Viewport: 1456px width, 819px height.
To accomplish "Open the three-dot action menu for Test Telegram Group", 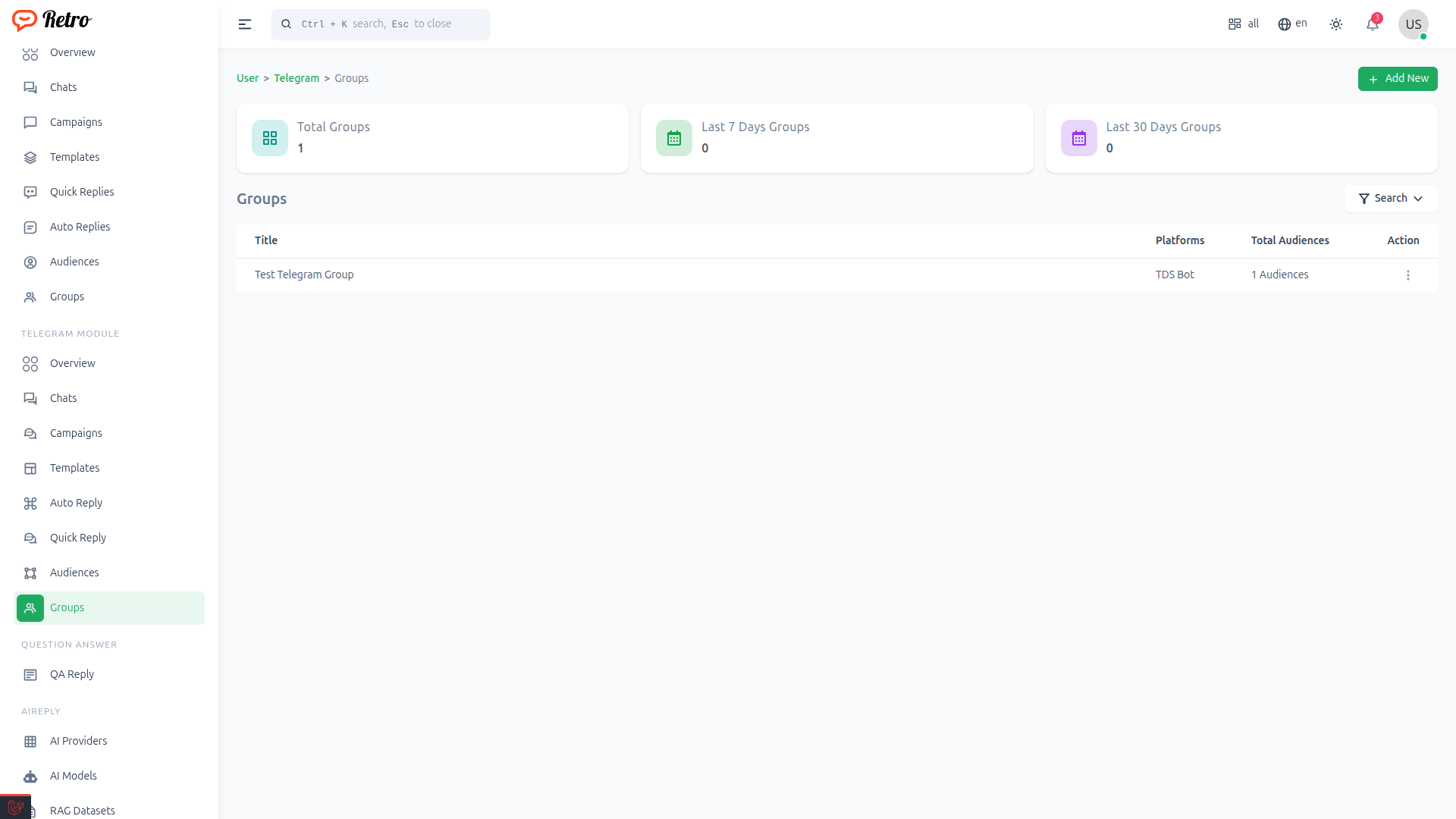I will click(1408, 275).
